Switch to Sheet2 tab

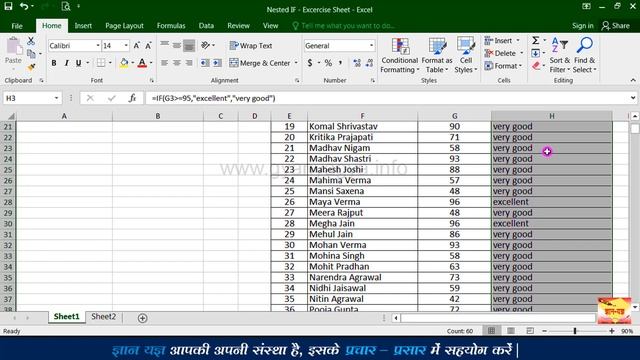(103, 317)
